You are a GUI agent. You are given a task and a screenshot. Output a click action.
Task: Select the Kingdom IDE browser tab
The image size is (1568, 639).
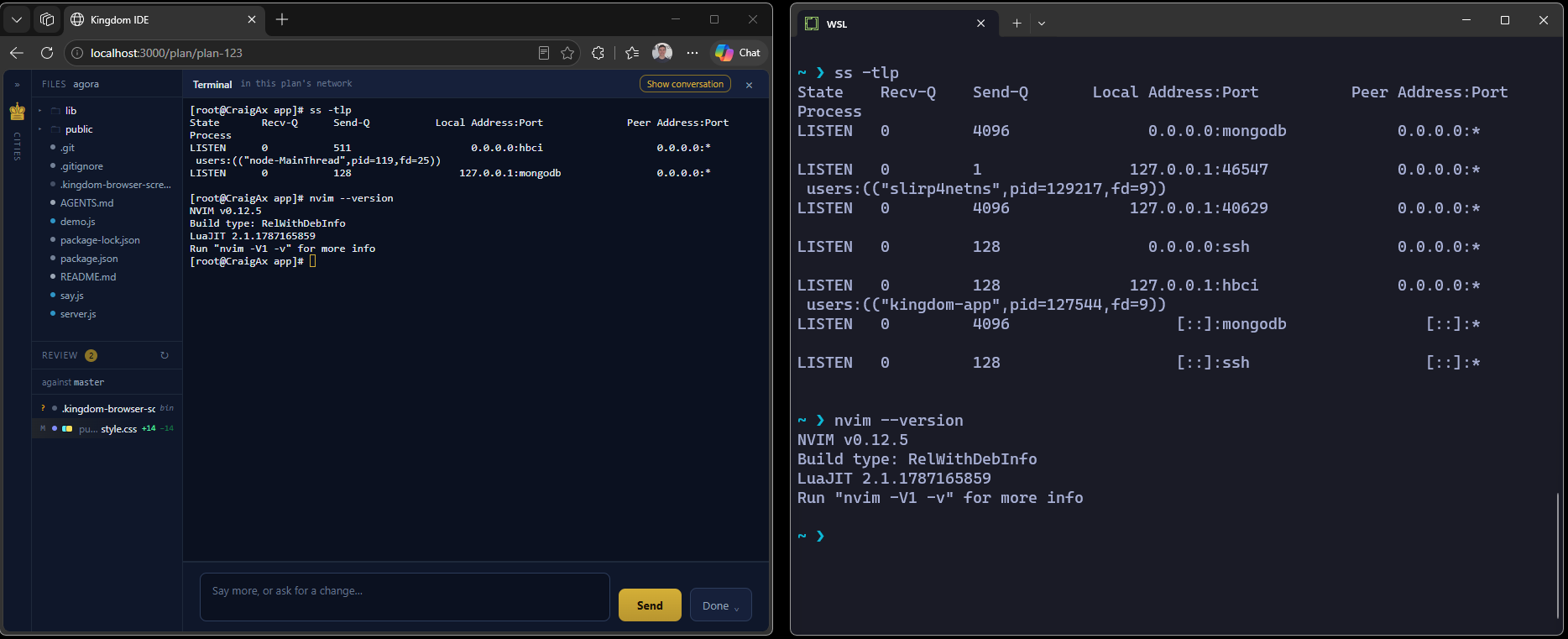[164, 19]
